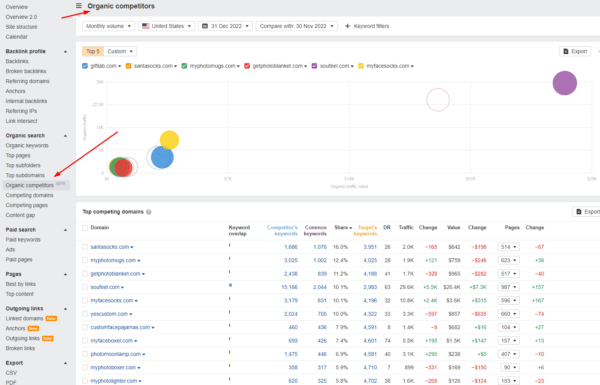Image resolution: width=600 pixels, height=385 pixels.
Task: Click the yellow myfacesocks.com bubble in chart
Action: [x=169, y=140]
